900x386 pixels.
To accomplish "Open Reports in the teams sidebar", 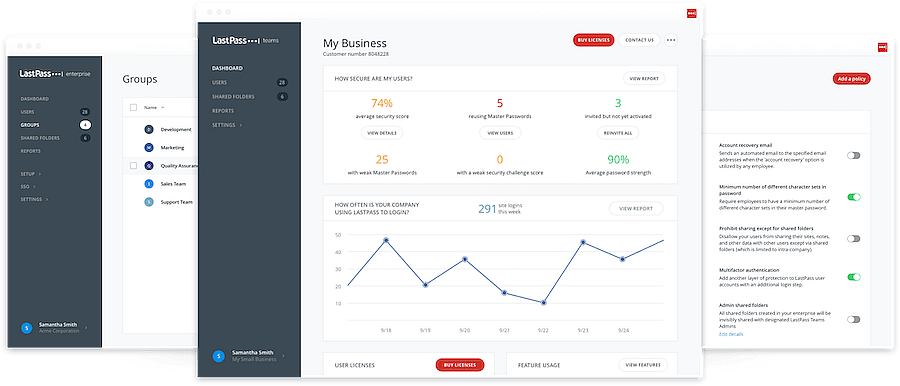I will (223, 110).
